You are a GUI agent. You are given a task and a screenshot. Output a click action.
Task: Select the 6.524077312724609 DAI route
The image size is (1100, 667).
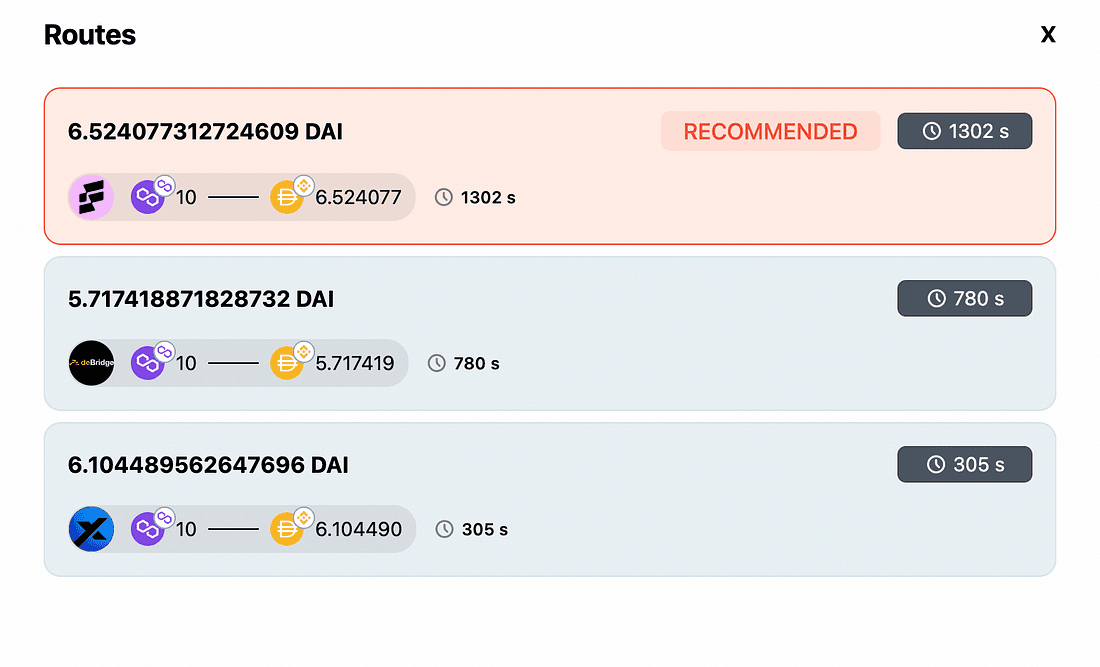point(206,131)
